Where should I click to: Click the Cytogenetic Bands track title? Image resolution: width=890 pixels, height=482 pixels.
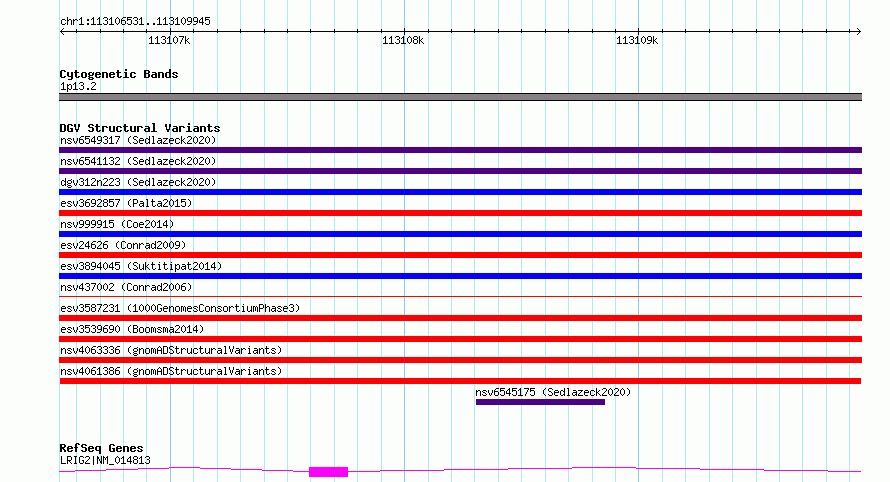[x=119, y=74]
